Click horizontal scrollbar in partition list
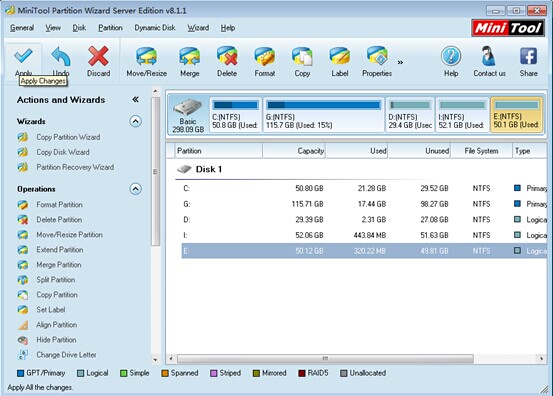553x396 pixels. pyautogui.click(x=325, y=359)
